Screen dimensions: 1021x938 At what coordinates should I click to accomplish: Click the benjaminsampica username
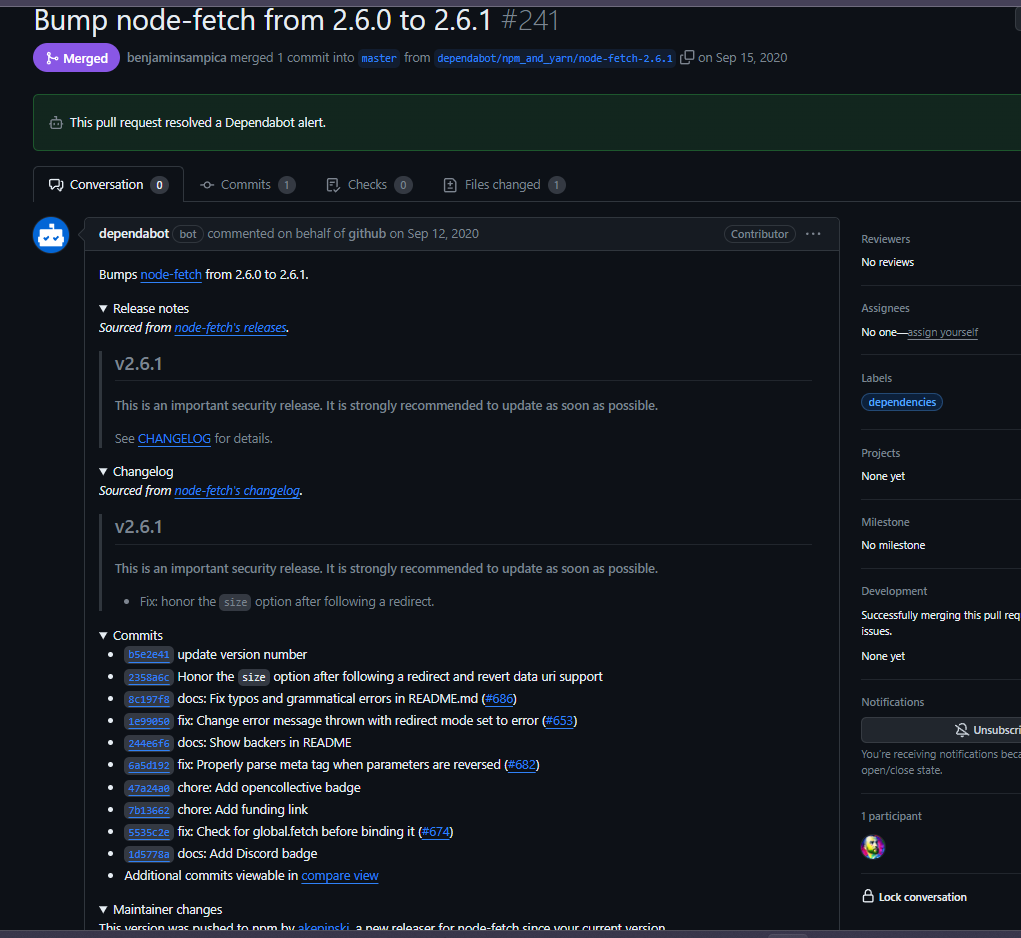coord(176,57)
